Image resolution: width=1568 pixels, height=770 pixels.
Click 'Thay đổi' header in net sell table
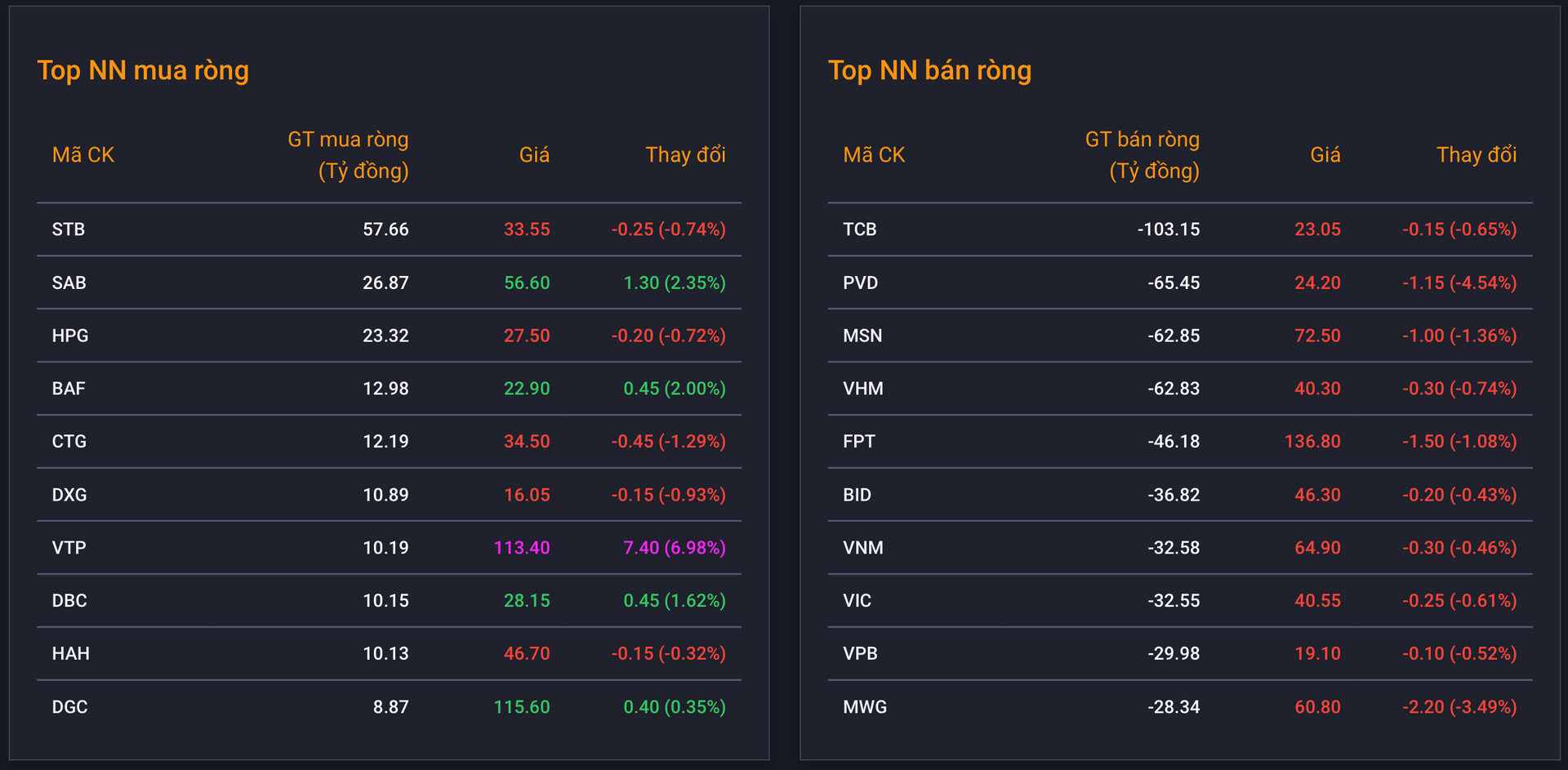1477,155
